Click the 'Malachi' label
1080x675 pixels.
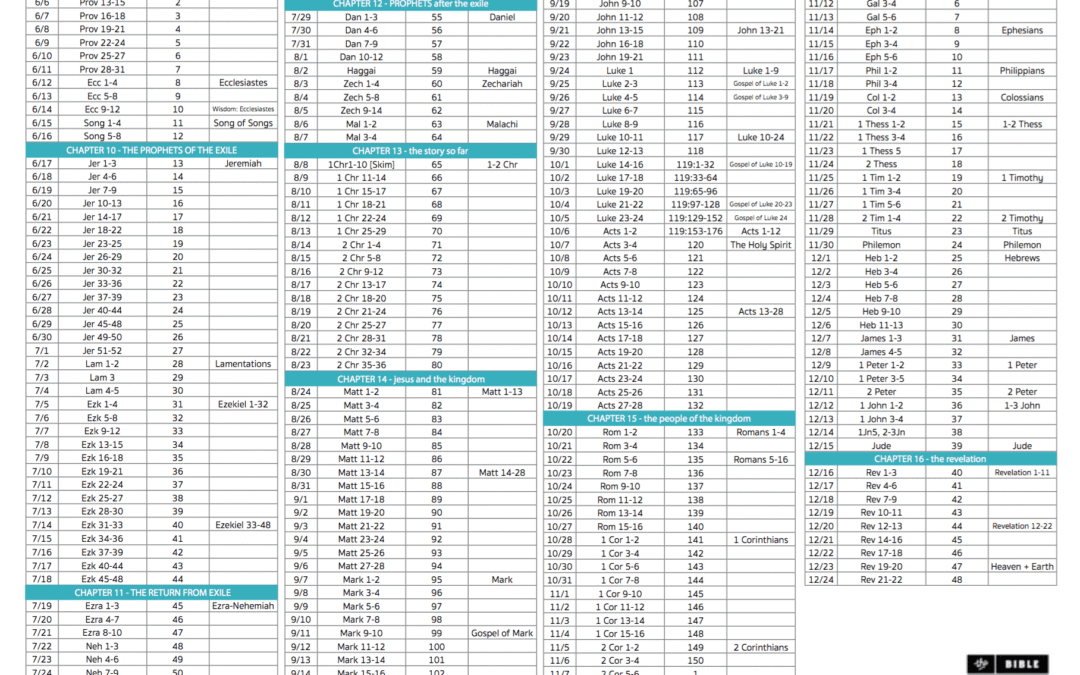point(502,124)
